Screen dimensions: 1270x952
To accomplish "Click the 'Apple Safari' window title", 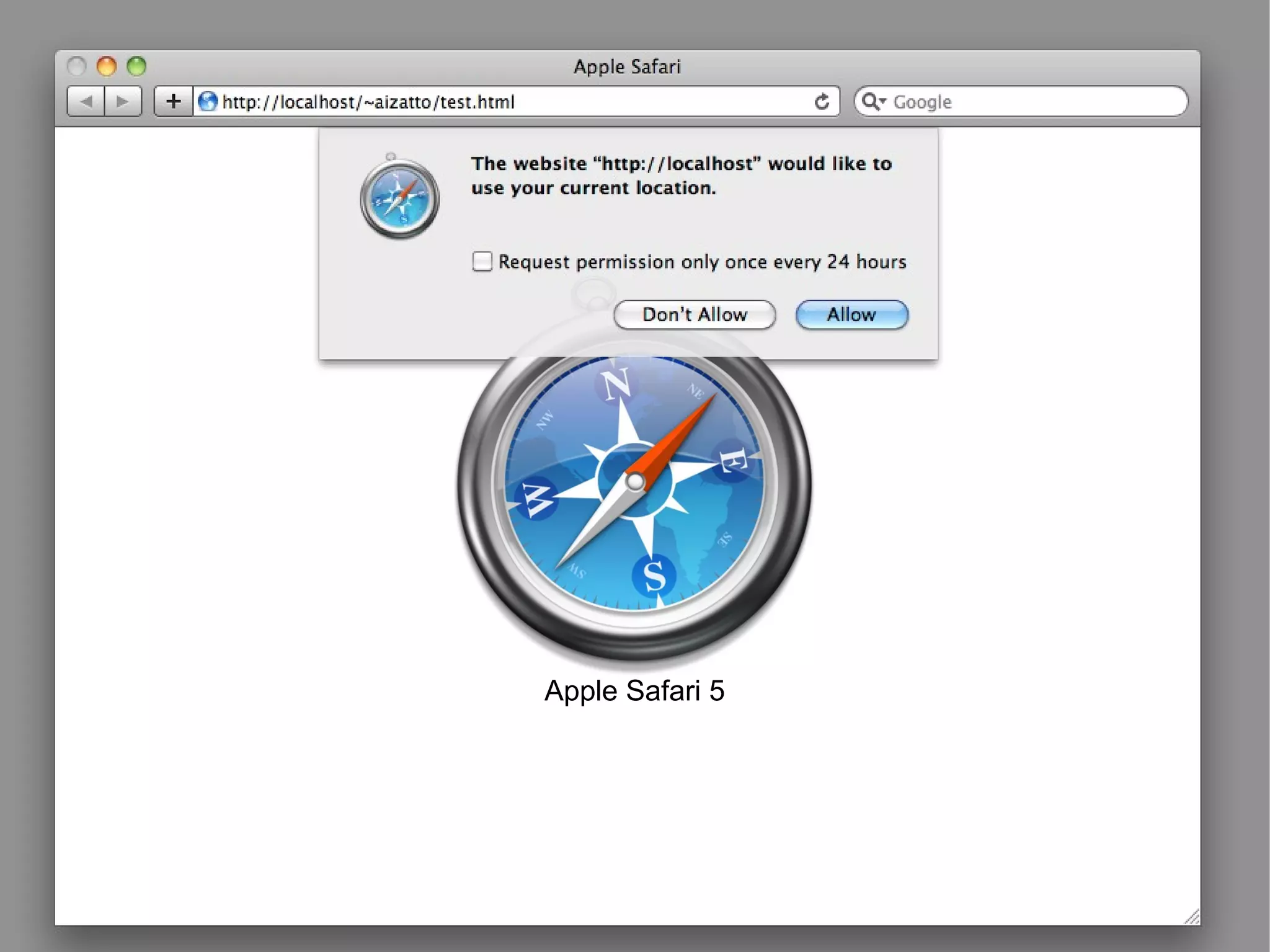I will point(627,66).
